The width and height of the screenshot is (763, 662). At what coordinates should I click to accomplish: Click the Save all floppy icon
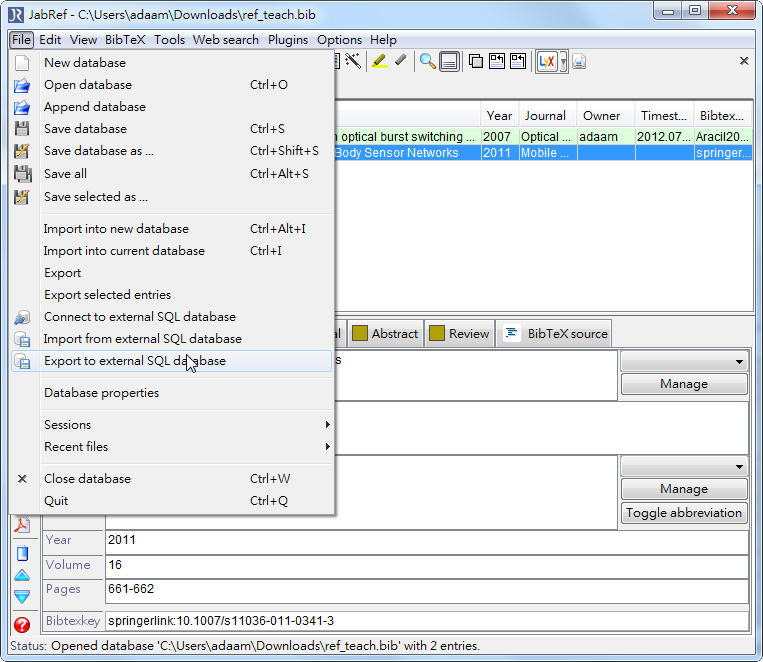click(22, 174)
